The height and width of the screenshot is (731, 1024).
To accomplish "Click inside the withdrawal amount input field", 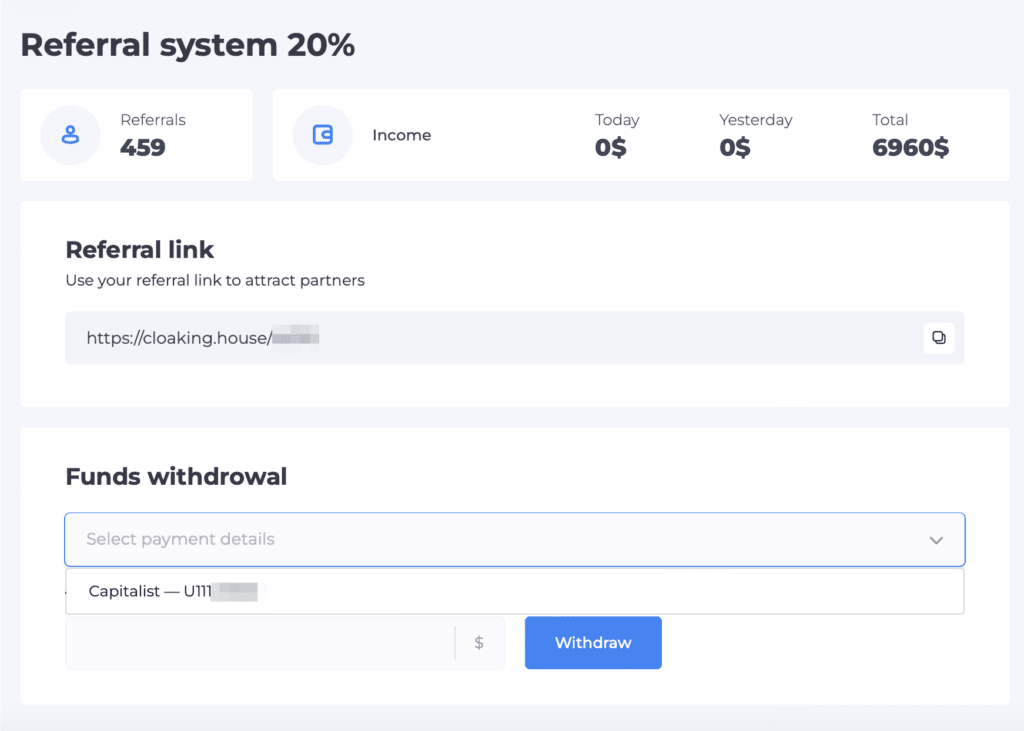I will (x=250, y=643).
